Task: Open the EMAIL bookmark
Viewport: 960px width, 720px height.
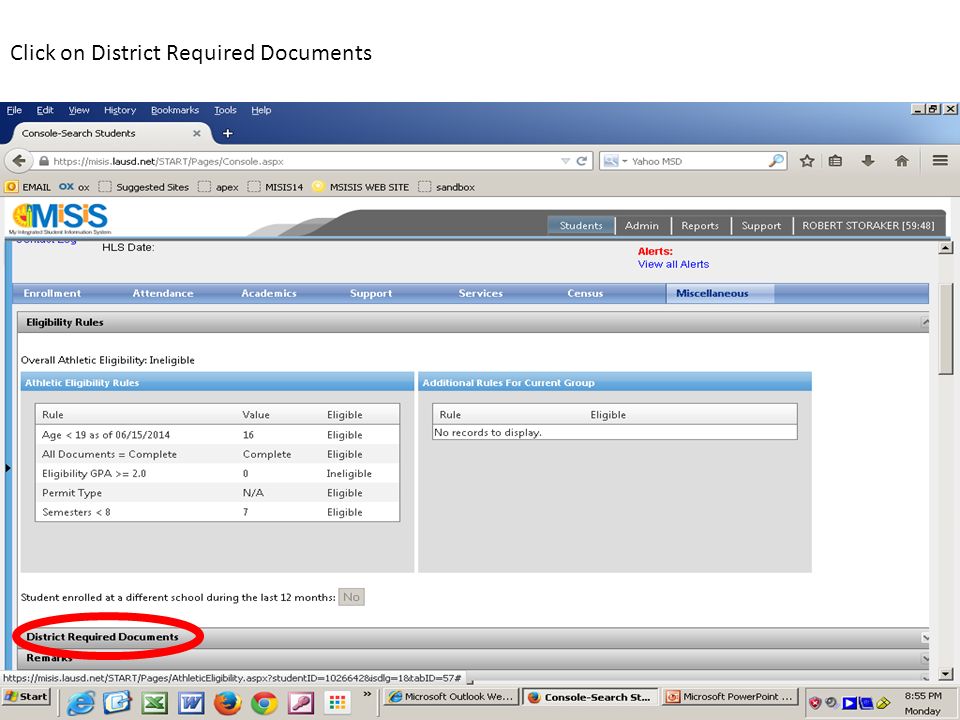Action: point(28,187)
